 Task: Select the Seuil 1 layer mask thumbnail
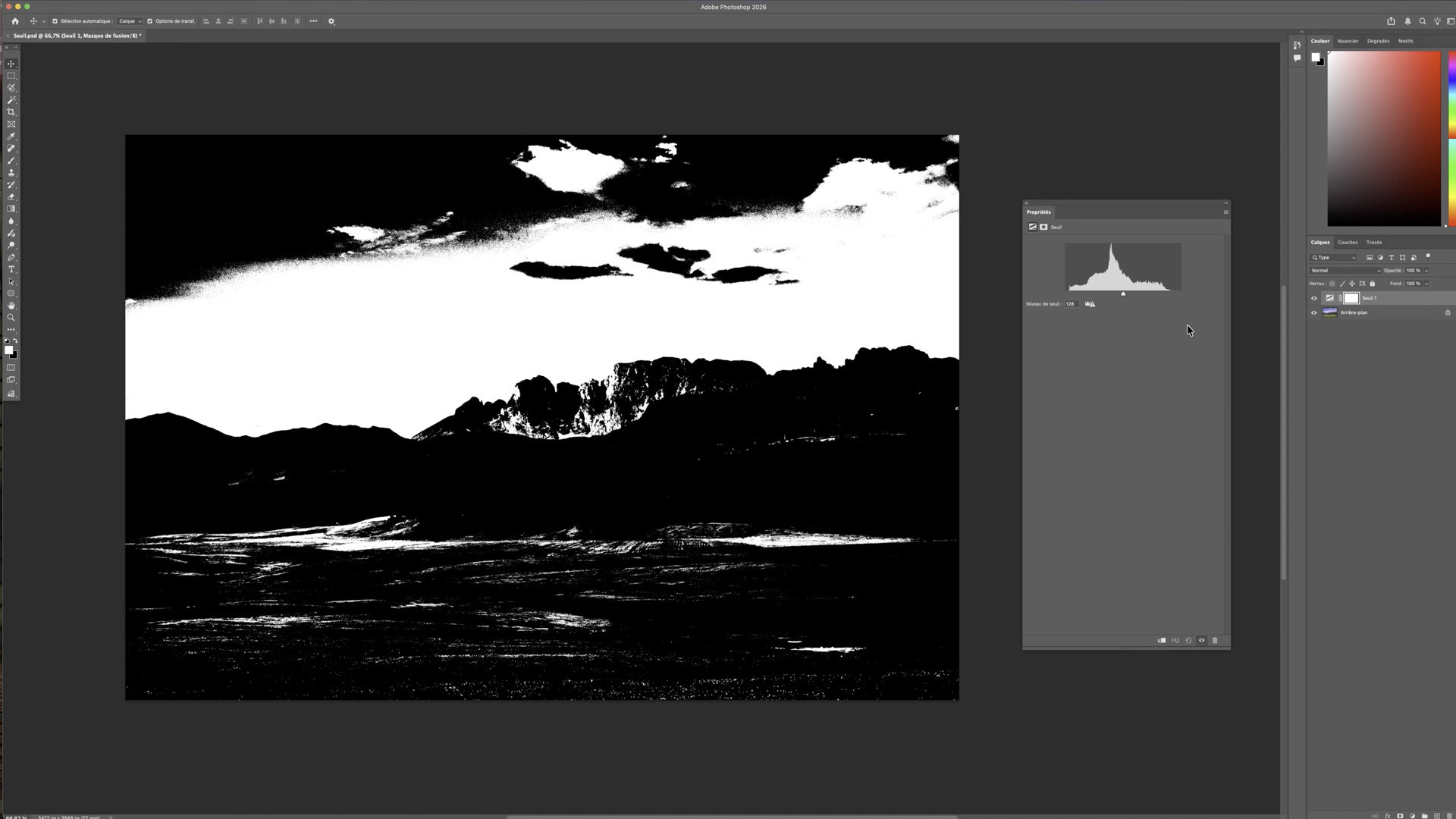1351,298
